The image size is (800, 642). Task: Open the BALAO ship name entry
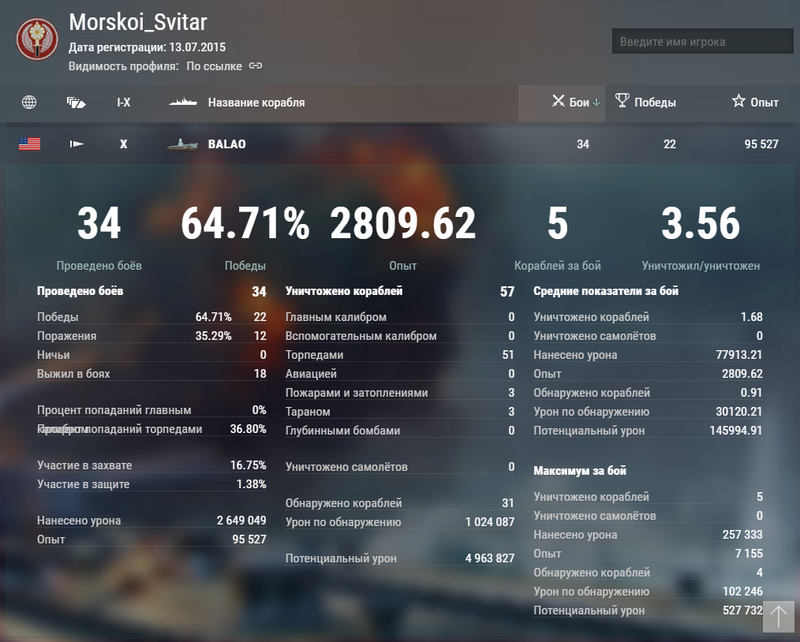tap(226, 144)
